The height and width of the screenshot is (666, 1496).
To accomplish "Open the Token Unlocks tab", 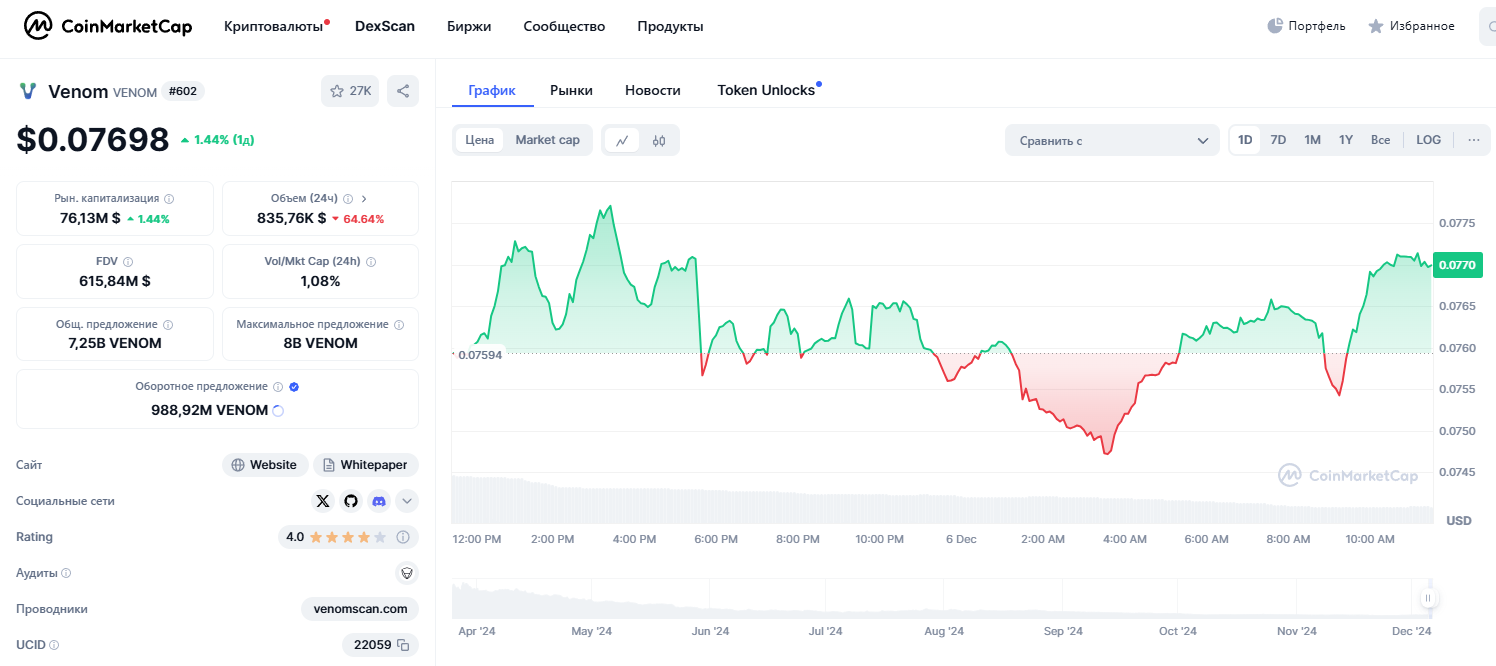I will click(766, 90).
